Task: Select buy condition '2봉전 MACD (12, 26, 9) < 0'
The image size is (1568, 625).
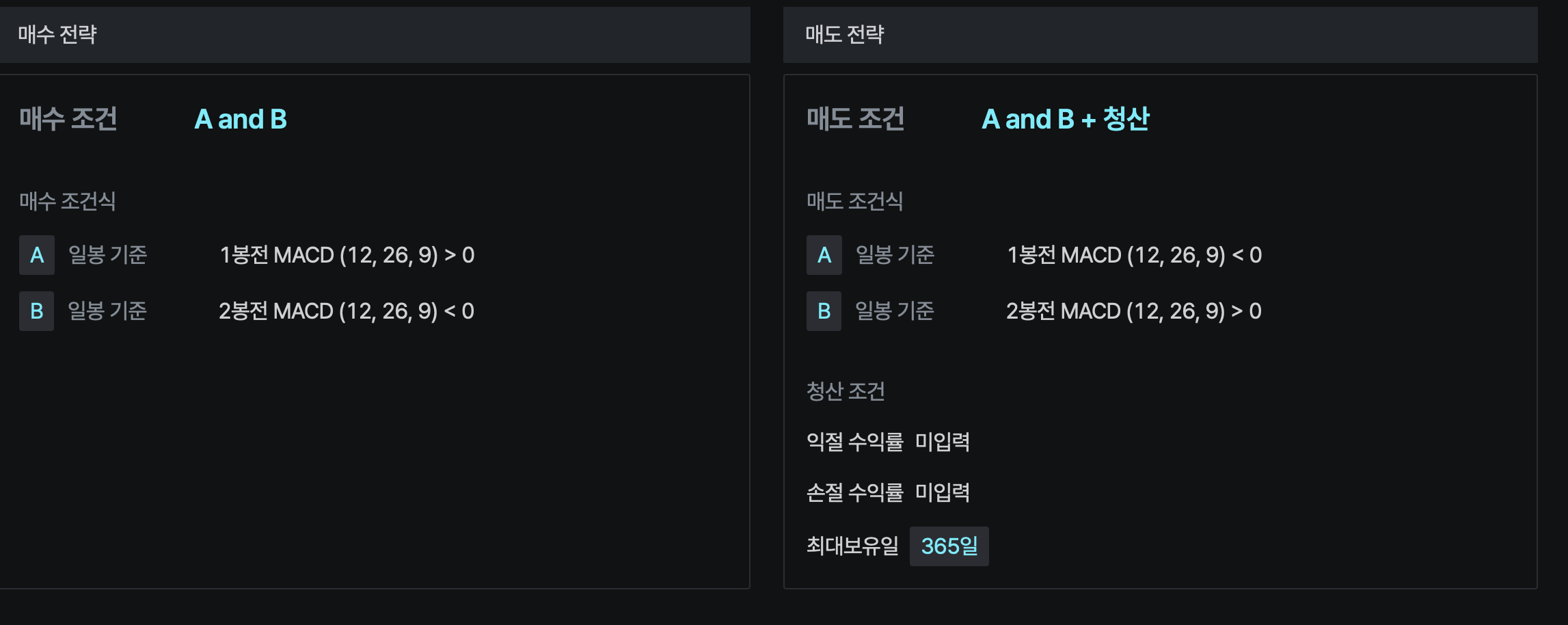Action: (347, 311)
